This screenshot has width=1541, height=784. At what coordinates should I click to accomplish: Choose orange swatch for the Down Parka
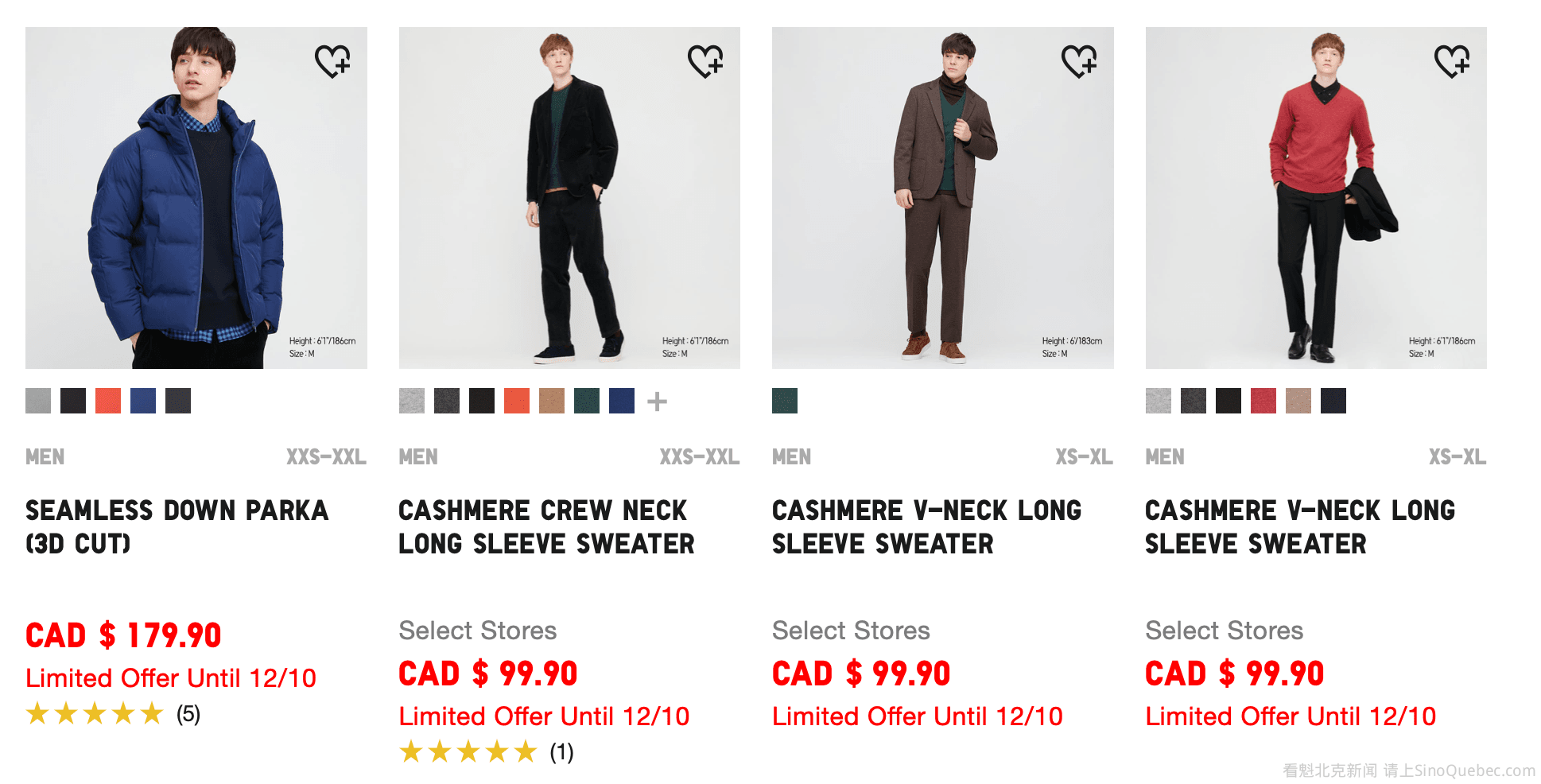click(108, 401)
